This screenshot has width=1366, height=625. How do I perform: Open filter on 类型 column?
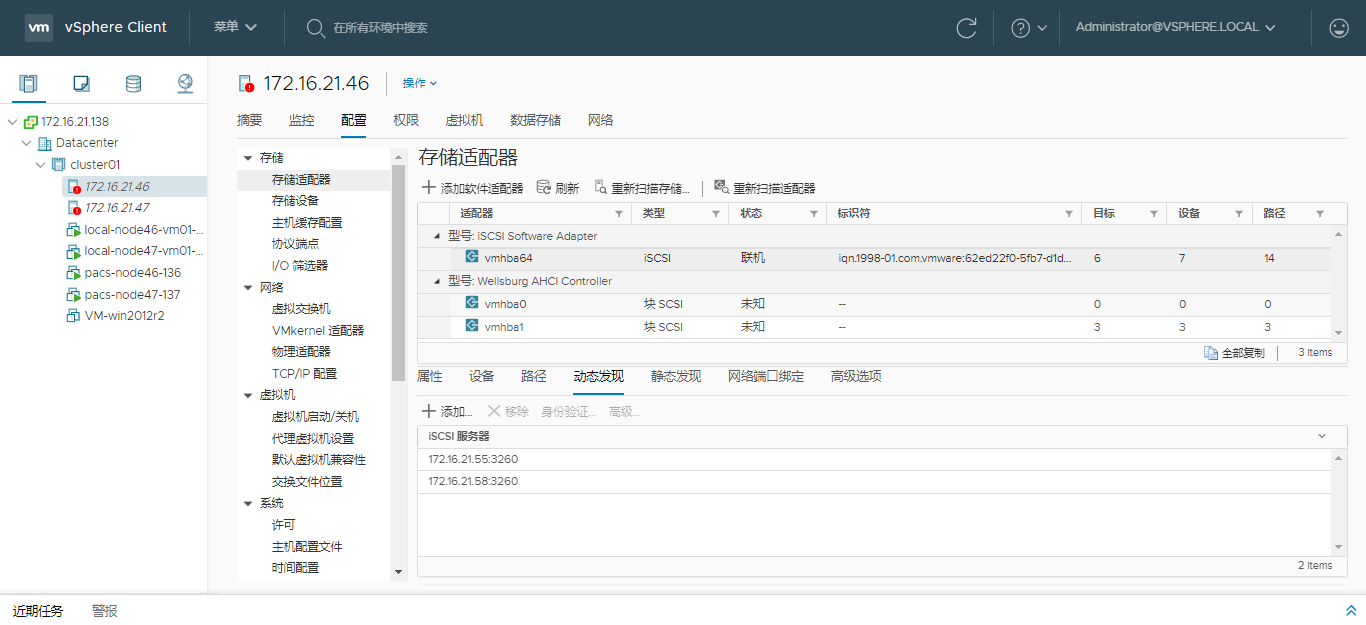tap(715, 214)
